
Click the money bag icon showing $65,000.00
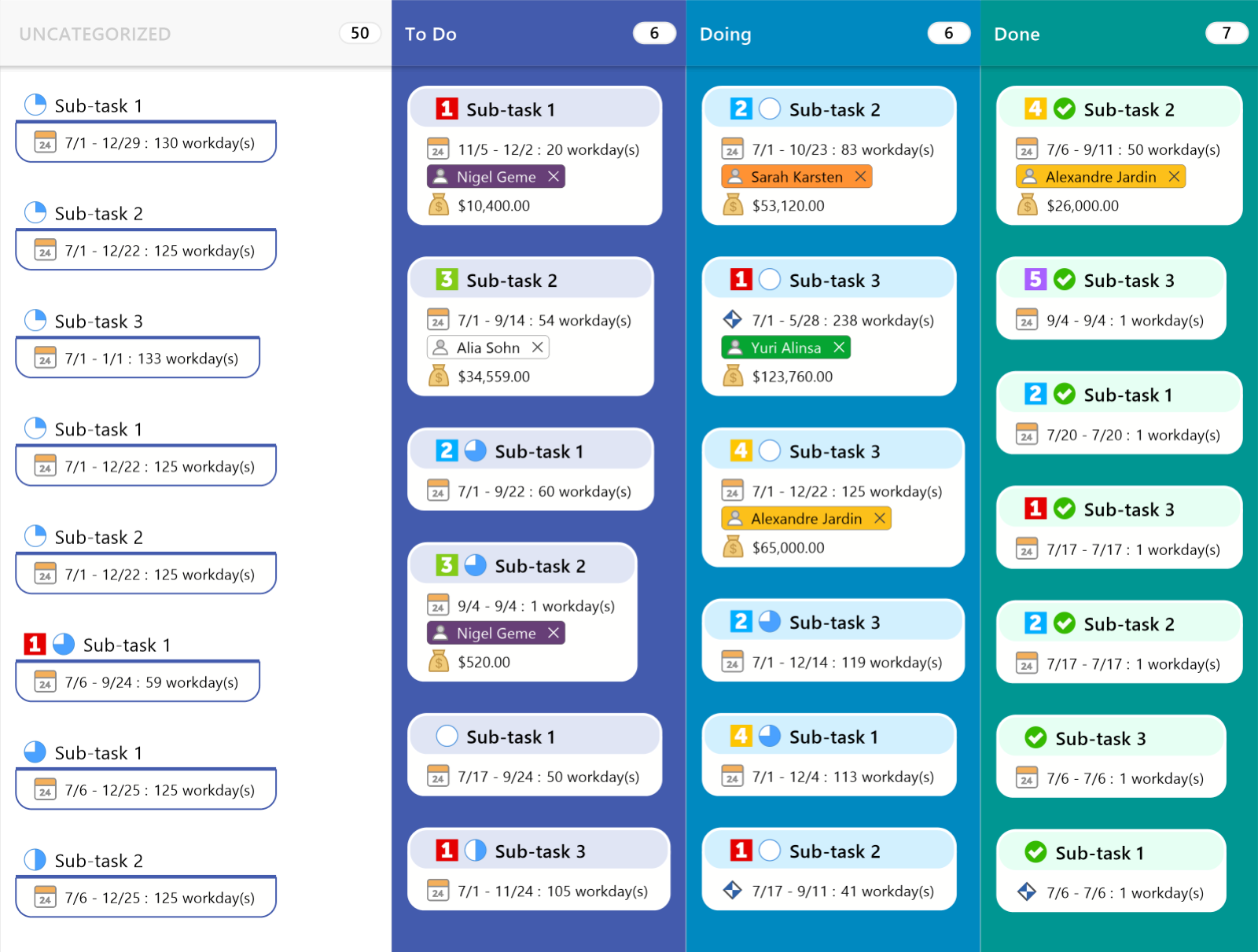coord(733,548)
